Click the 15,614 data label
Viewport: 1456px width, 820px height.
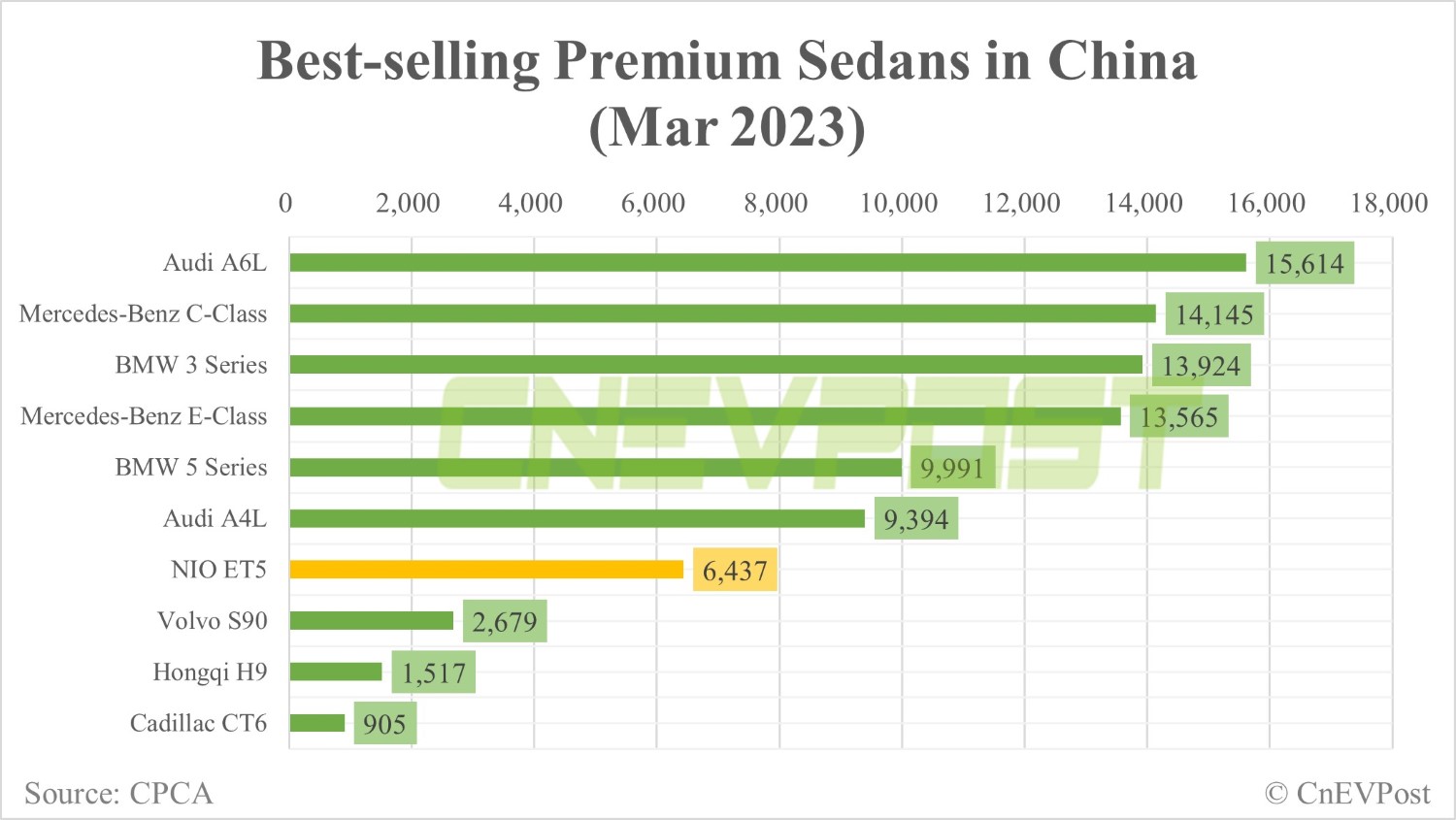click(x=1305, y=263)
